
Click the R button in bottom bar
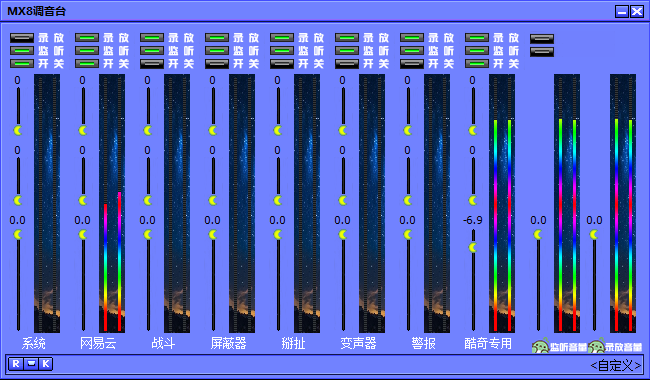(16, 364)
